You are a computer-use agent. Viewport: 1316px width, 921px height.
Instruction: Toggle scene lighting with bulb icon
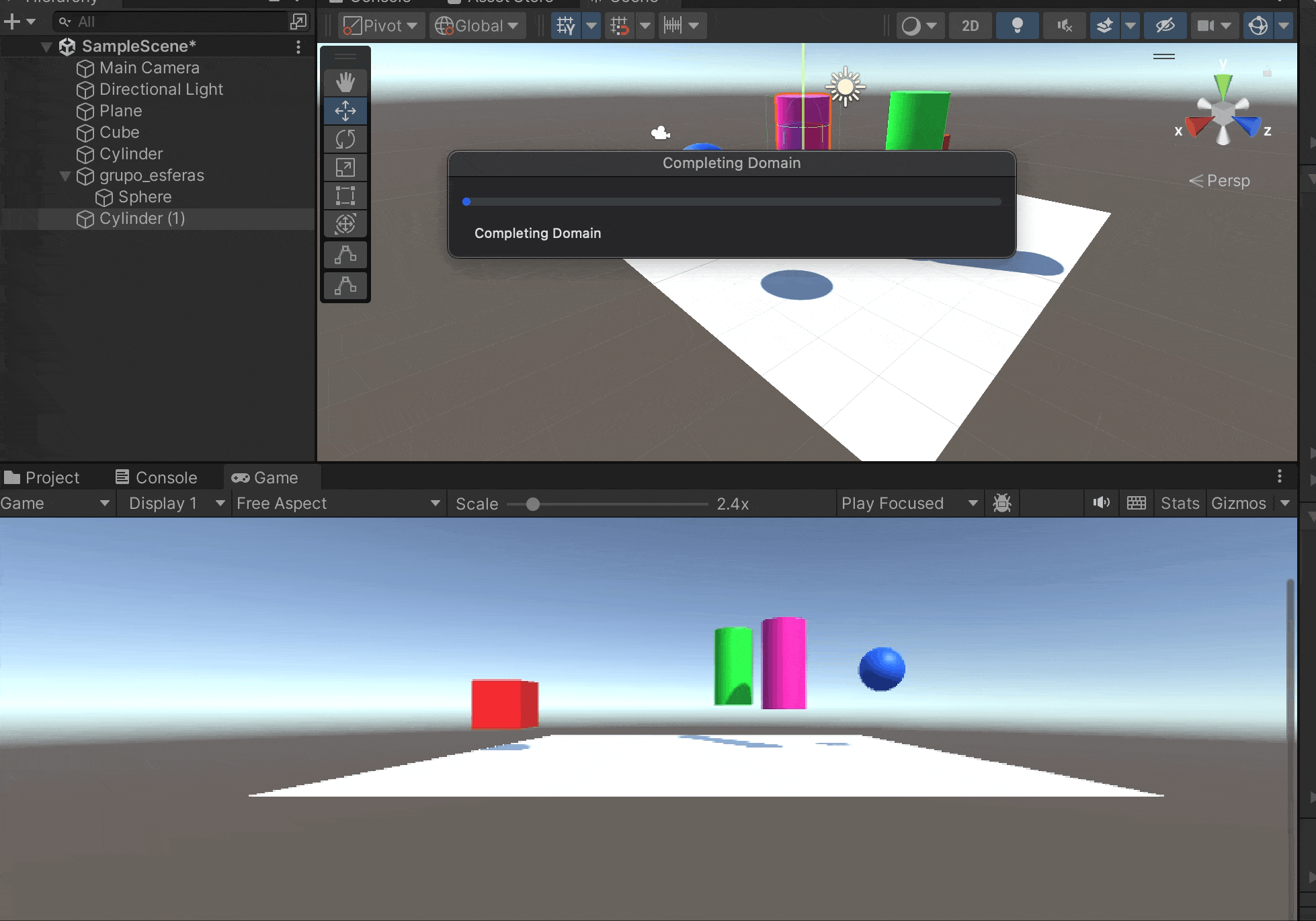(1017, 26)
